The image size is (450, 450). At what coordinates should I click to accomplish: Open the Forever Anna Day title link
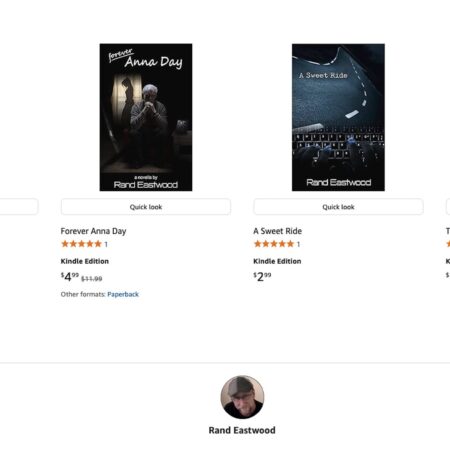click(x=93, y=231)
